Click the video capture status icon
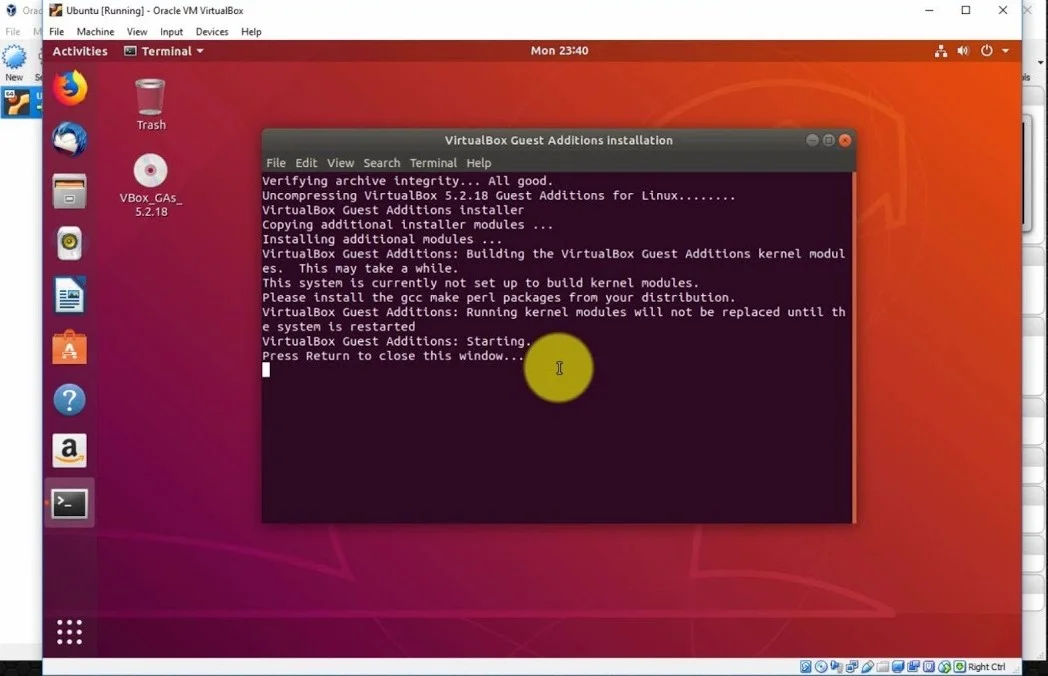This screenshot has height=676, width=1048. click(x=914, y=667)
